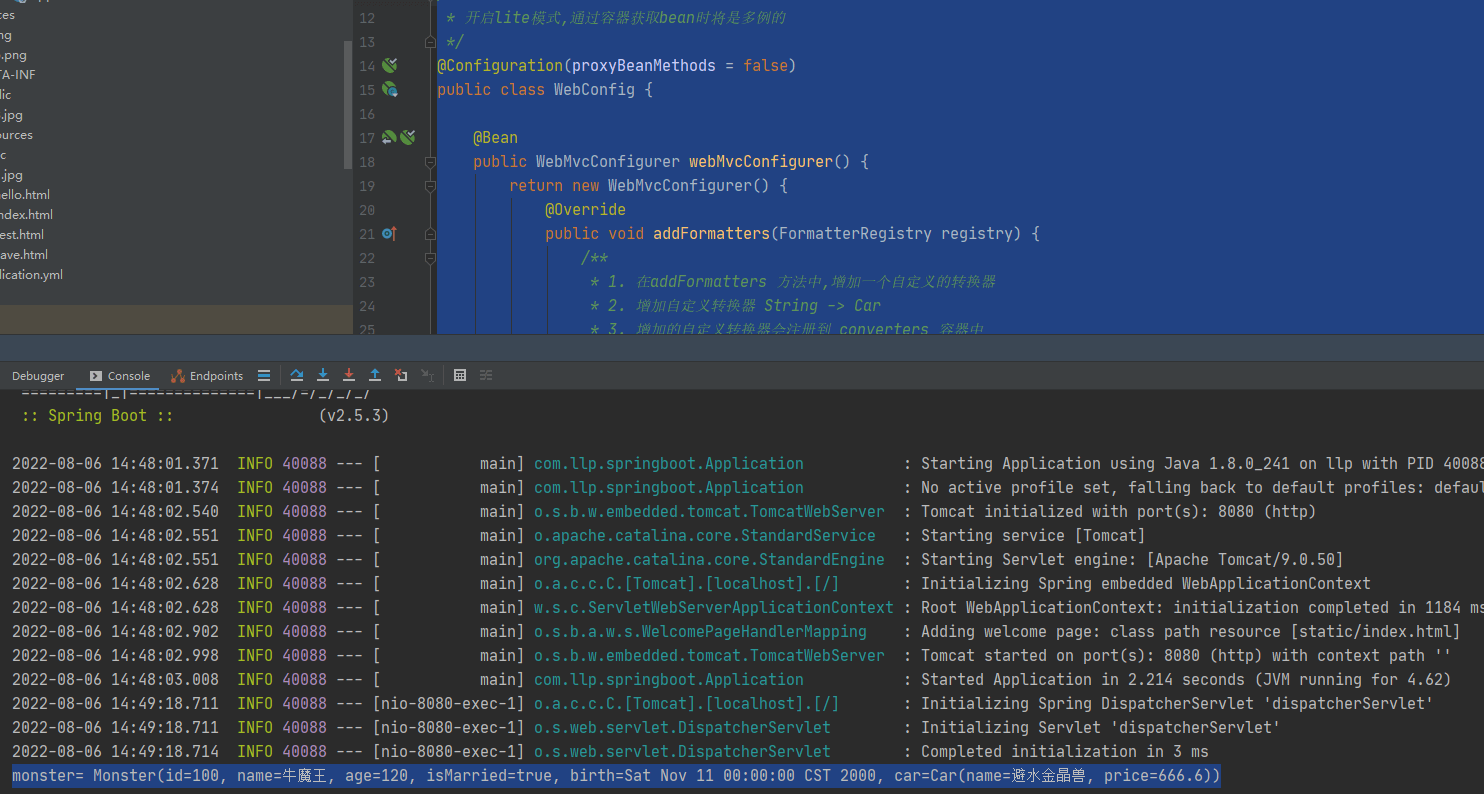The image size is (1484, 794).
Task: Switch to the Debugger tab
Action: coord(38,376)
